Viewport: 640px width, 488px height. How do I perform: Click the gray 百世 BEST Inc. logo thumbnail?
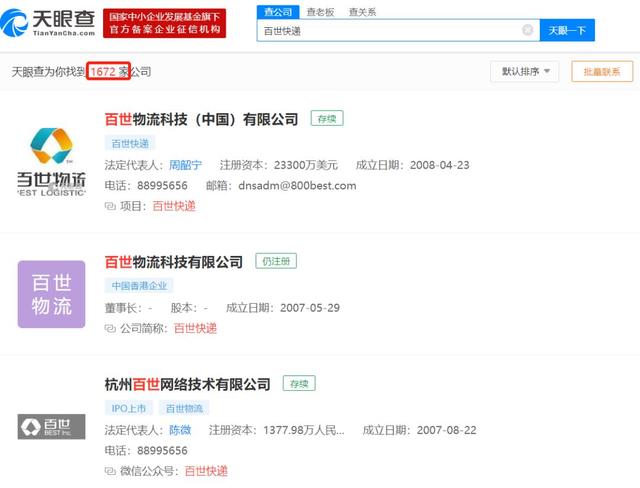[51, 427]
